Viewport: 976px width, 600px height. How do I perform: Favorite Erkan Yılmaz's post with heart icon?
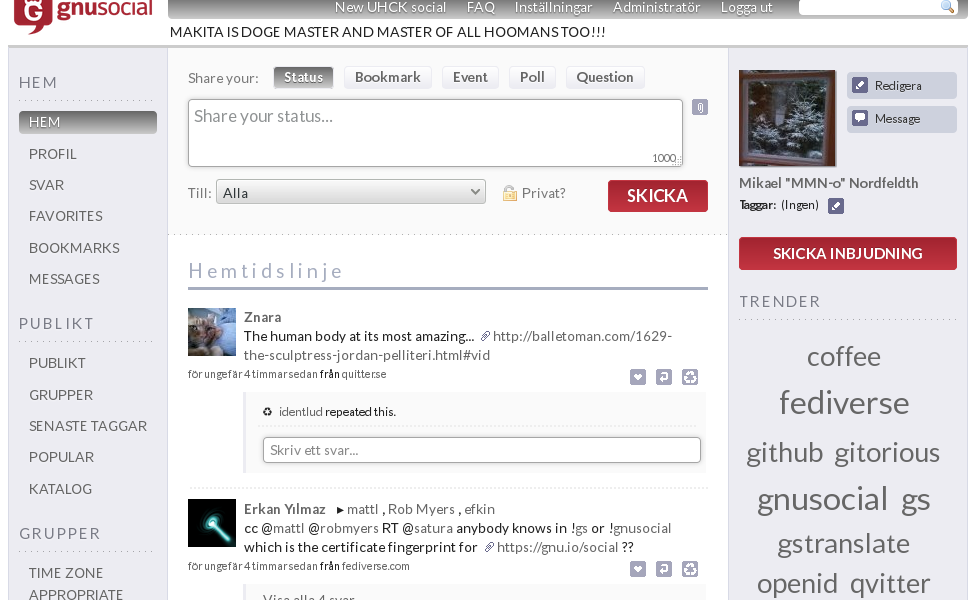pyautogui.click(x=638, y=569)
